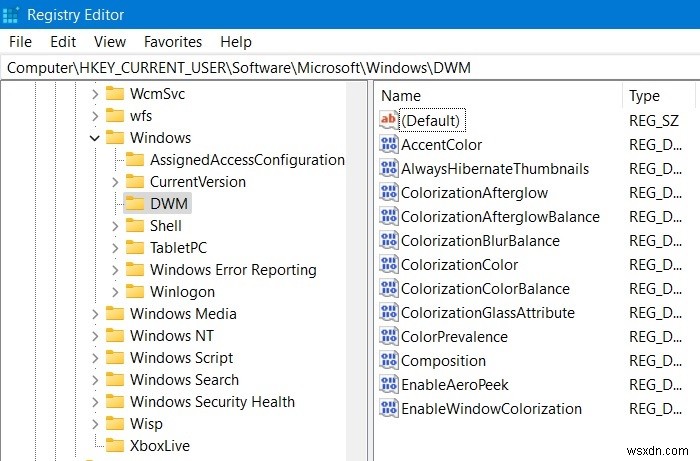The width and height of the screenshot is (700, 461).
Task: Click the tree pane vertical scrollbar
Action: click(x=356, y=270)
